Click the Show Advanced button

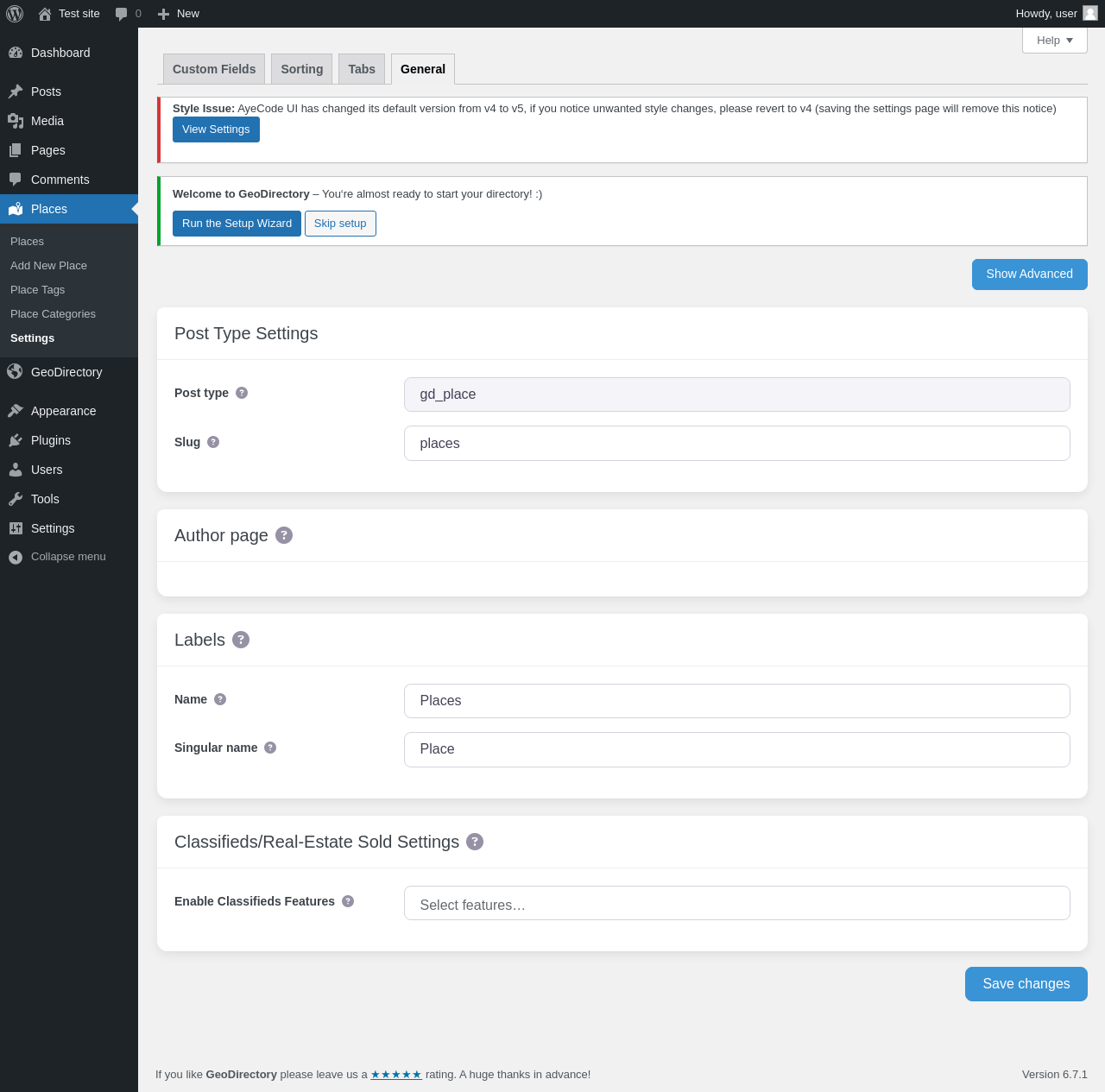[x=1030, y=275]
